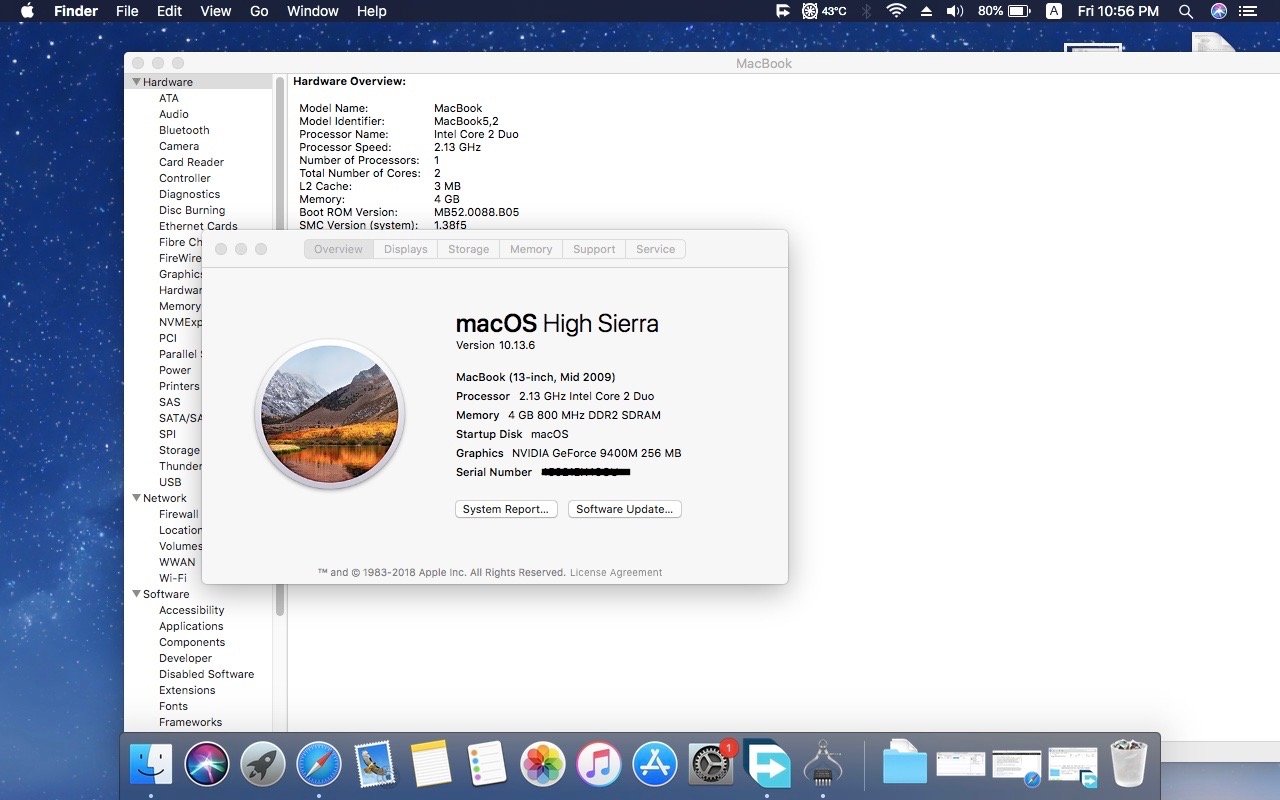
Task: Open Finder from the Dock
Action: pos(151,765)
